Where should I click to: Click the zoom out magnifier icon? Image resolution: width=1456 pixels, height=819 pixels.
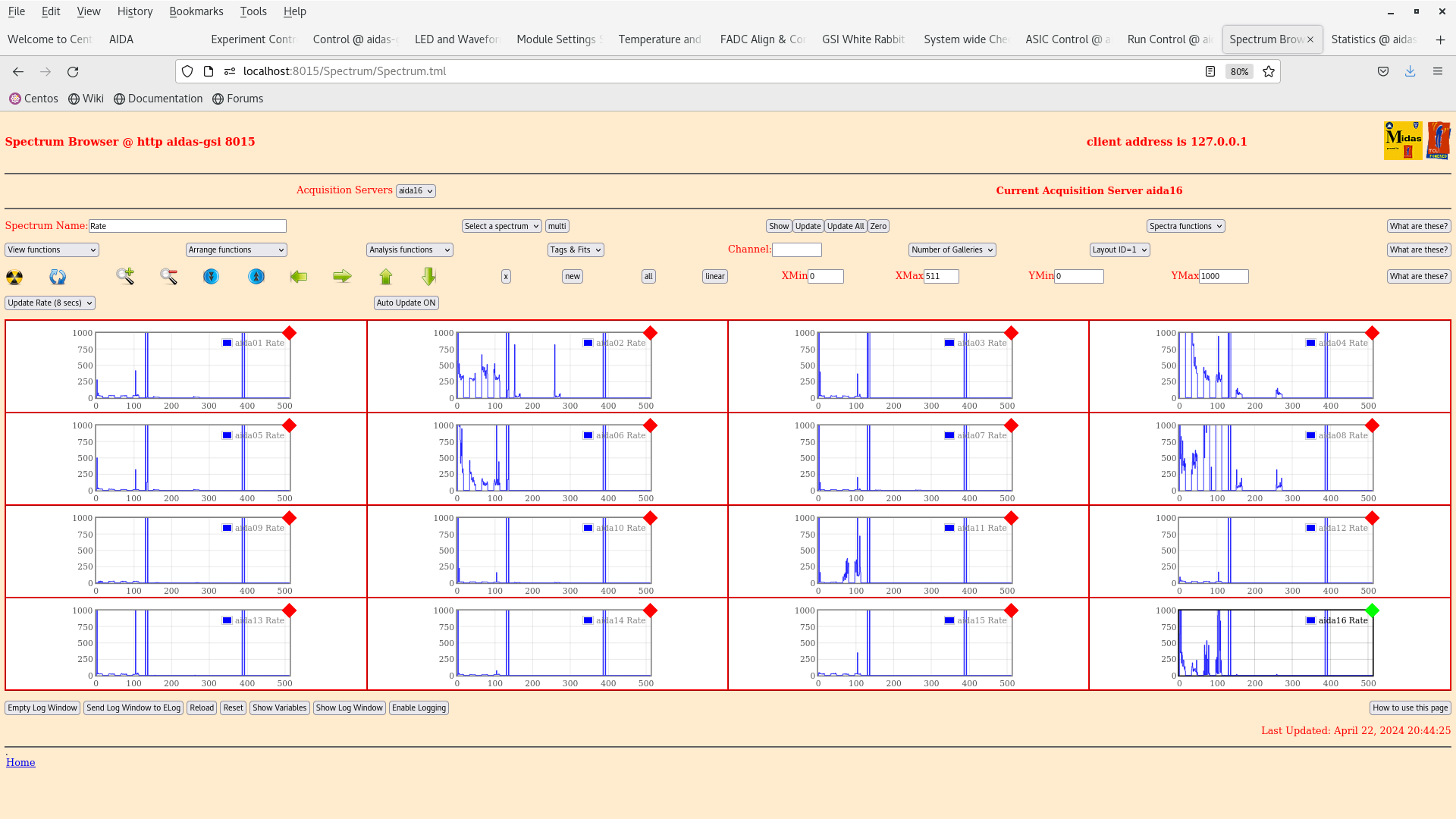(x=168, y=276)
